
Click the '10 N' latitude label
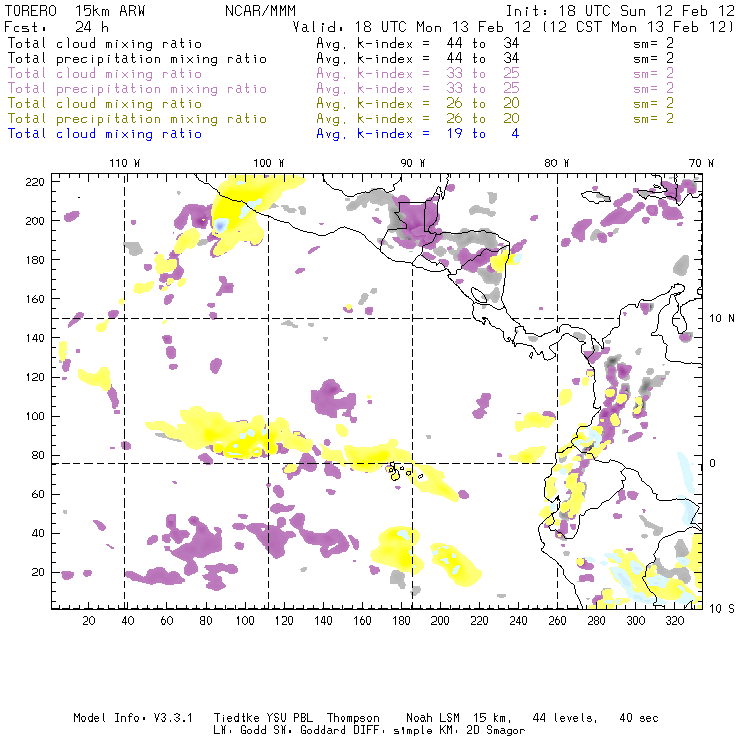click(722, 319)
